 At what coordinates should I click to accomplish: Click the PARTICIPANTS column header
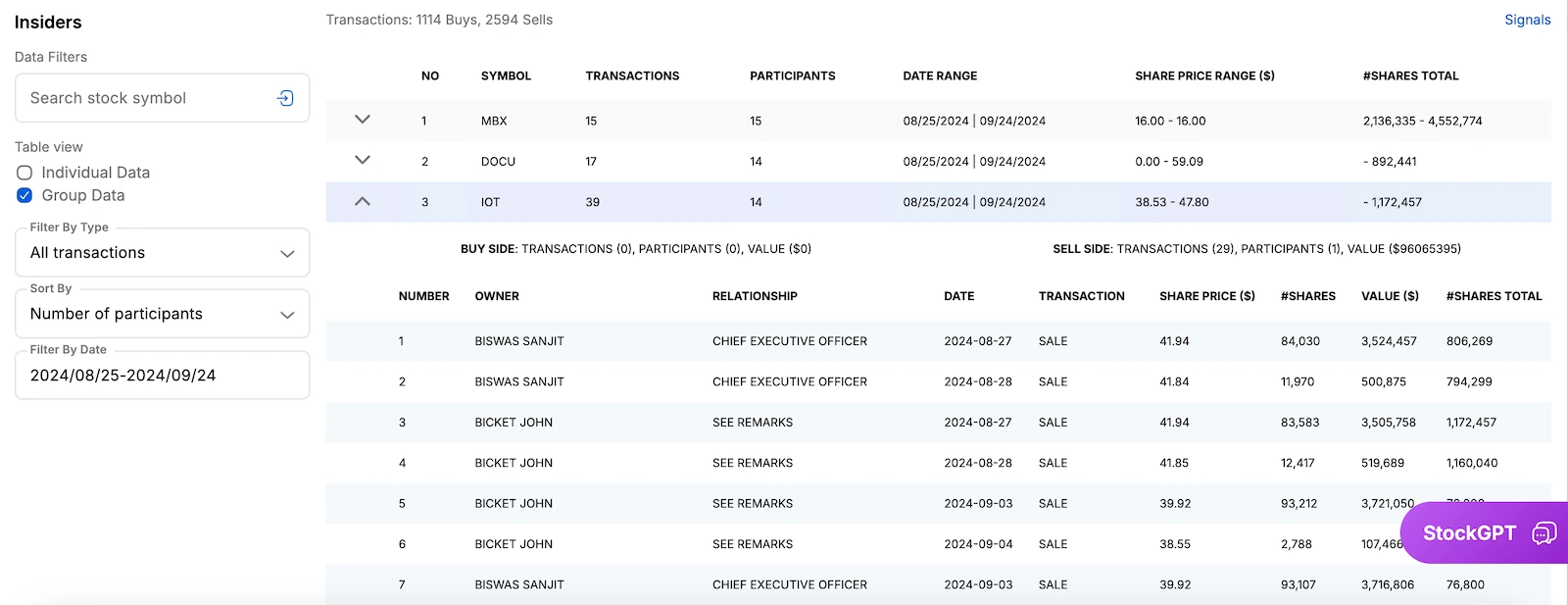[792, 76]
